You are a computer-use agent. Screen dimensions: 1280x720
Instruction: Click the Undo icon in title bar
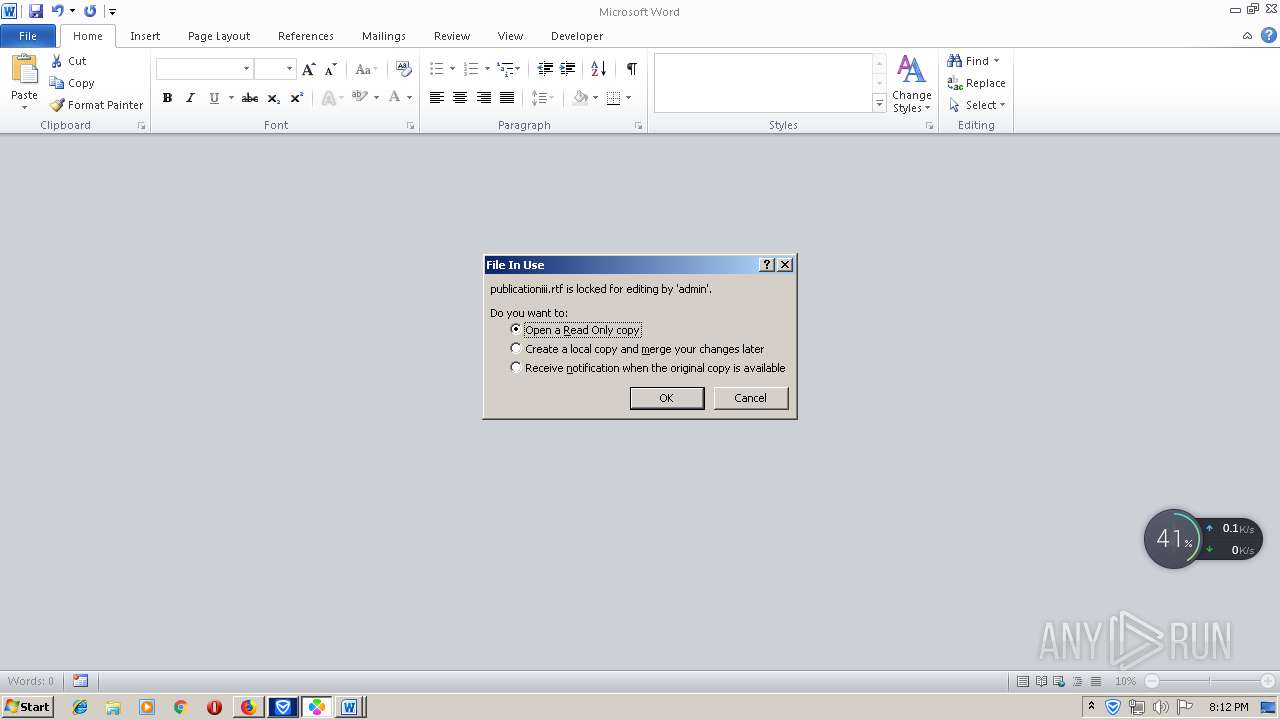point(57,11)
